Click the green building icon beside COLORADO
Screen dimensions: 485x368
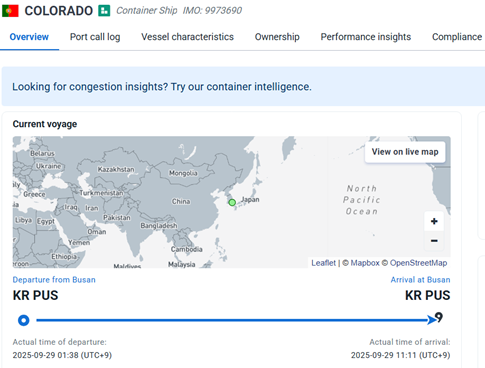(x=104, y=11)
